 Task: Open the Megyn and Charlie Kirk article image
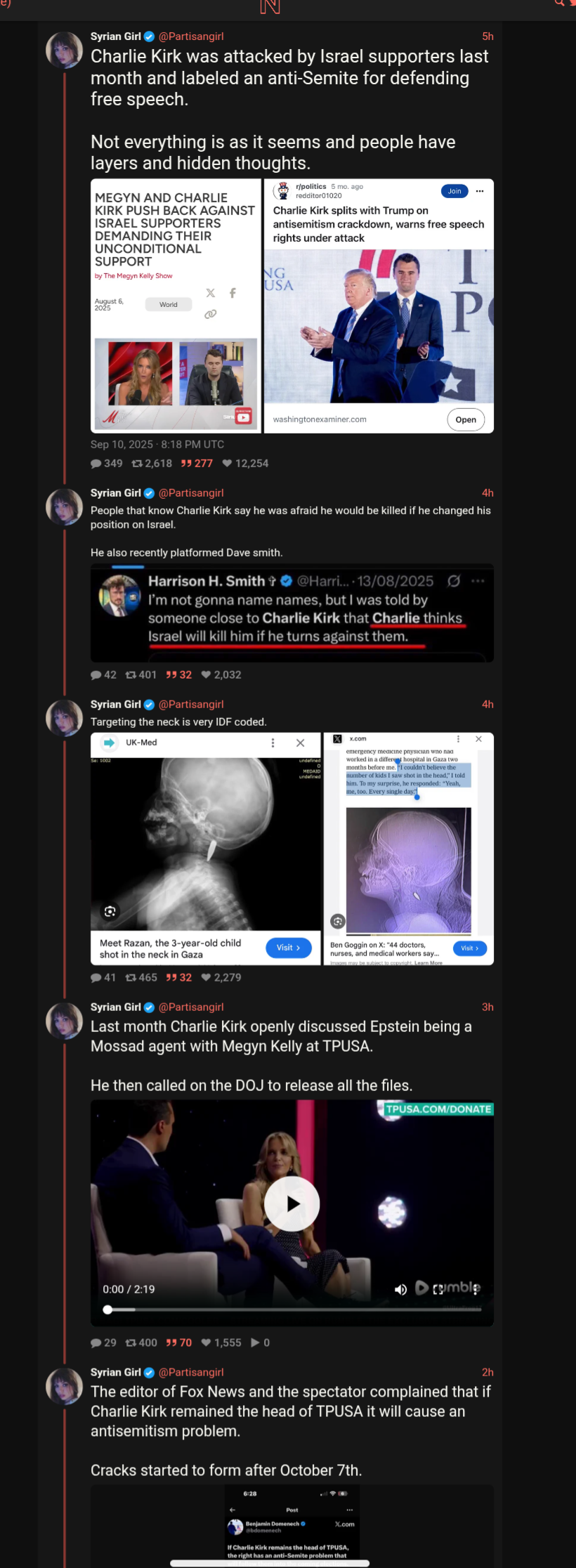point(176,306)
